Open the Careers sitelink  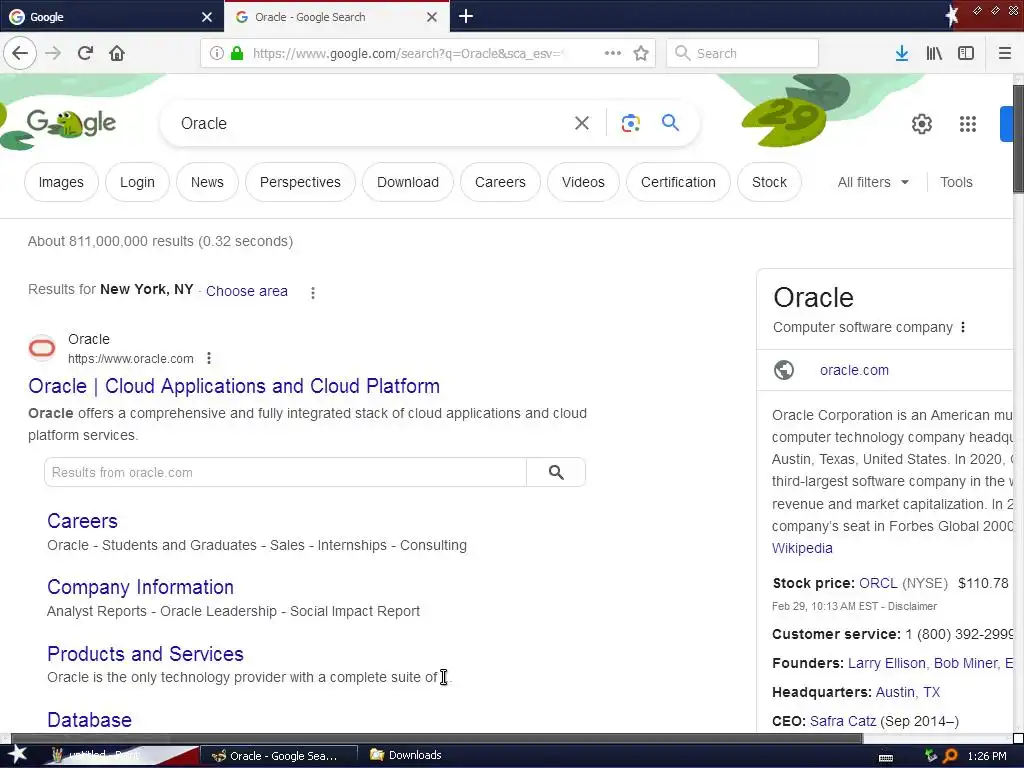point(82,521)
